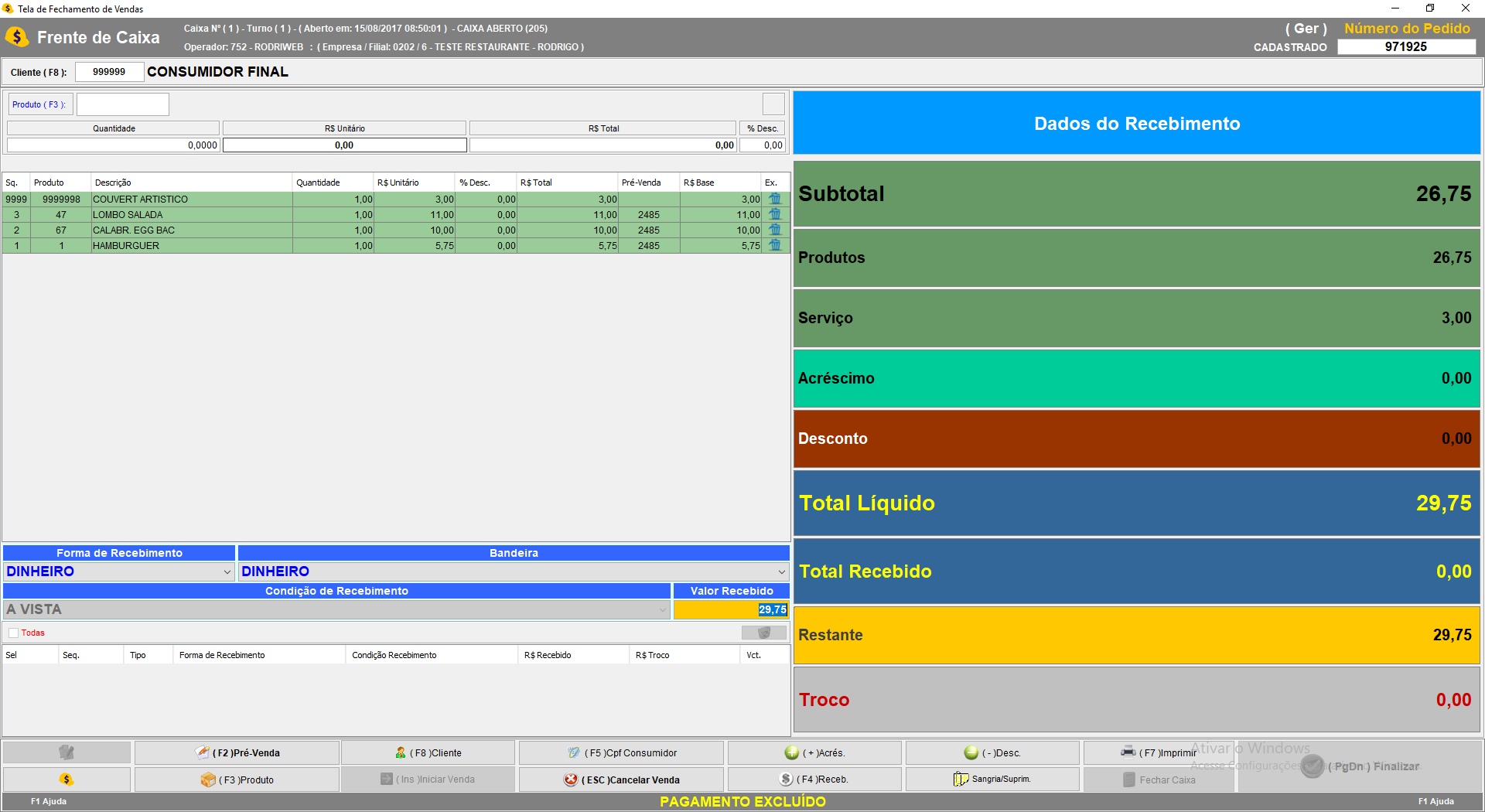Image resolution: width=1485 pixels, height=812 pixels.
Task: Open the F8 Cliente lookup button
Action: [x=428, y=752]
